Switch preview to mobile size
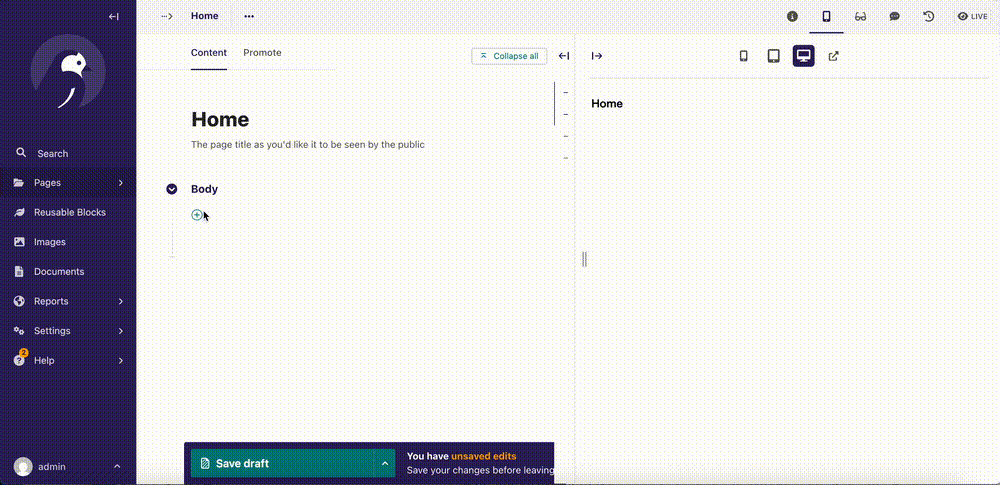1000x485 pixels. point(743,56)
